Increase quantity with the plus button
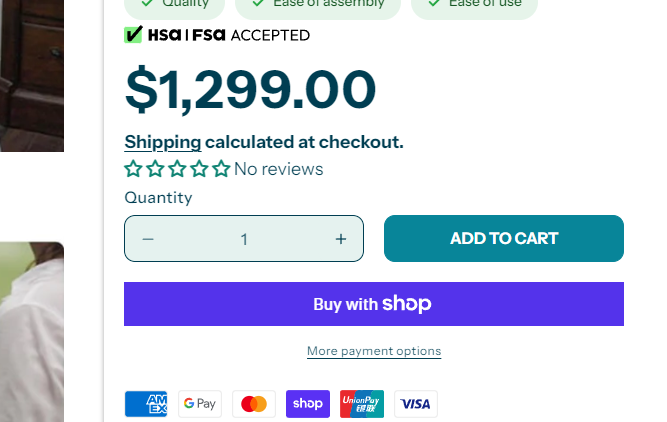The width and height of the screenshot is (667, 422). [x=341, y=239]
